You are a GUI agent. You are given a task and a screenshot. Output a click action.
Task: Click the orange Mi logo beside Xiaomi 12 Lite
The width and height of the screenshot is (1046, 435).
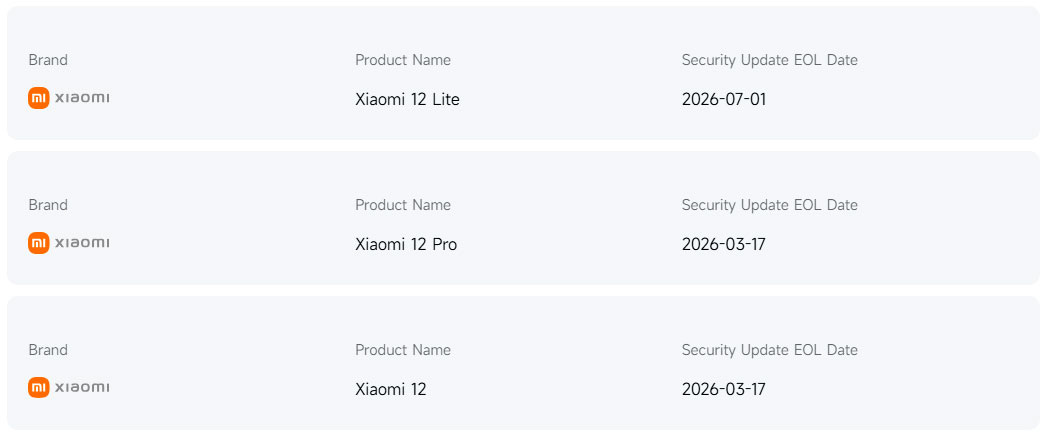pyautogui.click(x=38, y=98)
